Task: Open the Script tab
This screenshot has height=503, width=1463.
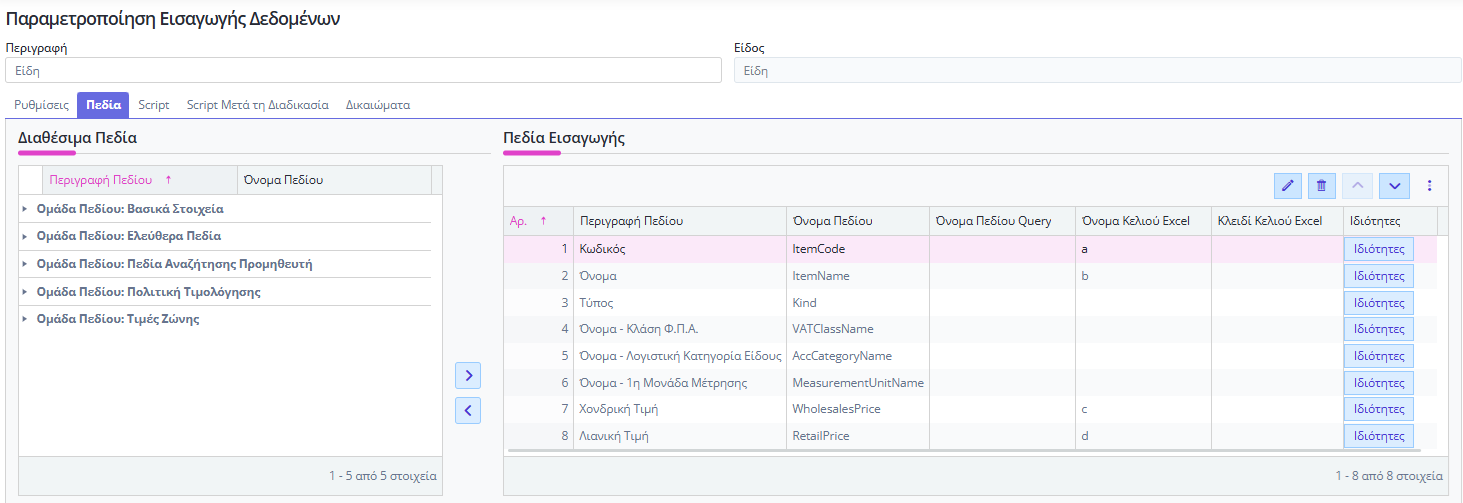Action: [154, 105]
